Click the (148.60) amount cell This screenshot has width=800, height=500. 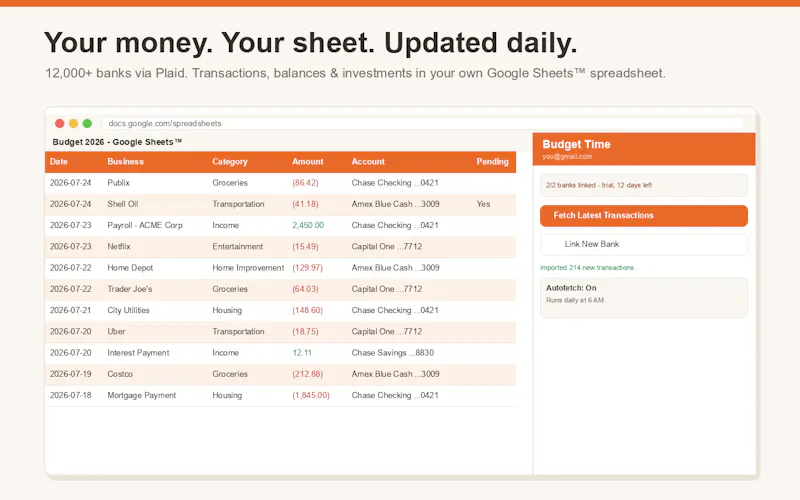308,310
